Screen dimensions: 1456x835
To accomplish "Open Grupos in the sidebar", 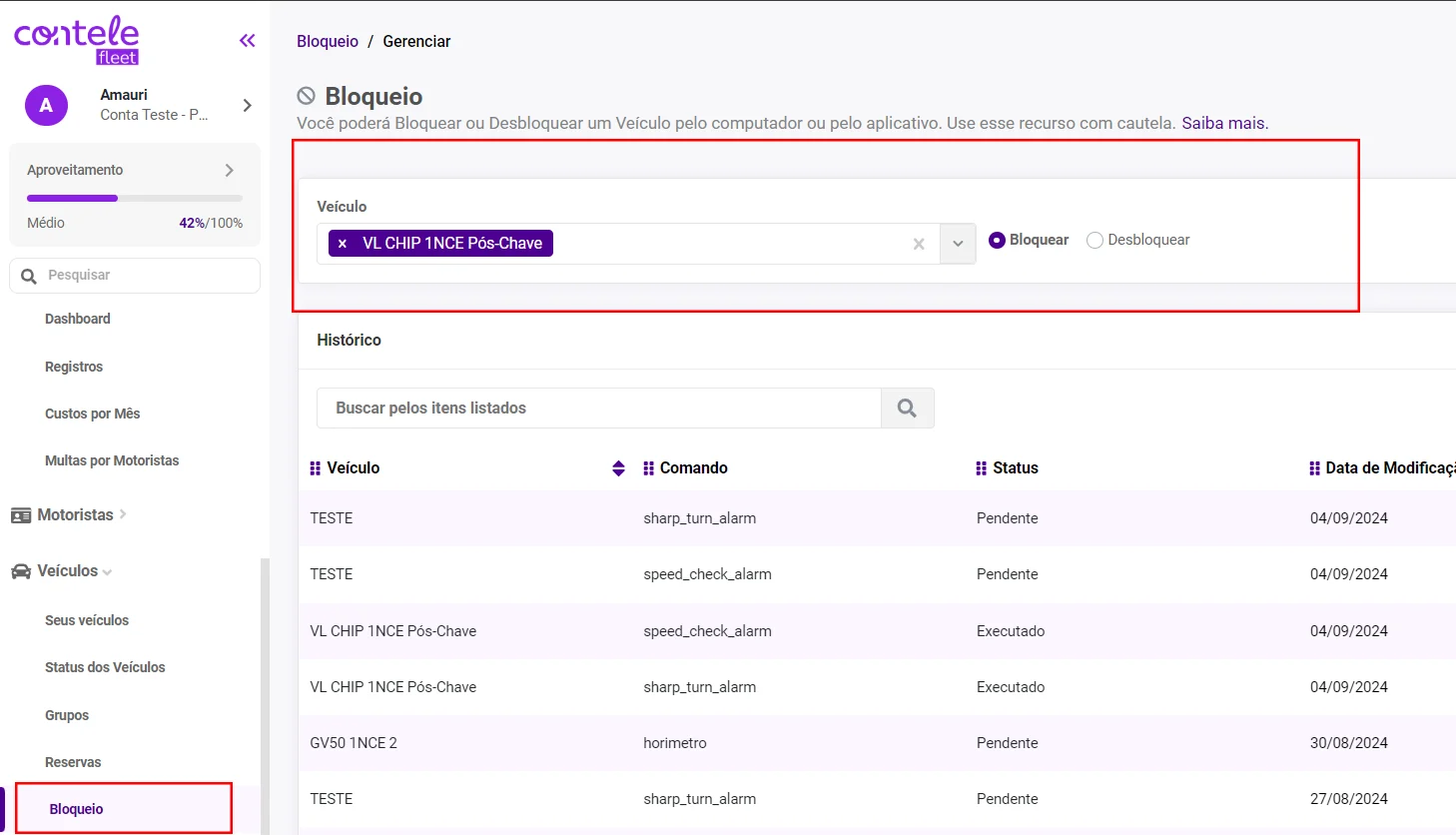I will coord(67,715).
